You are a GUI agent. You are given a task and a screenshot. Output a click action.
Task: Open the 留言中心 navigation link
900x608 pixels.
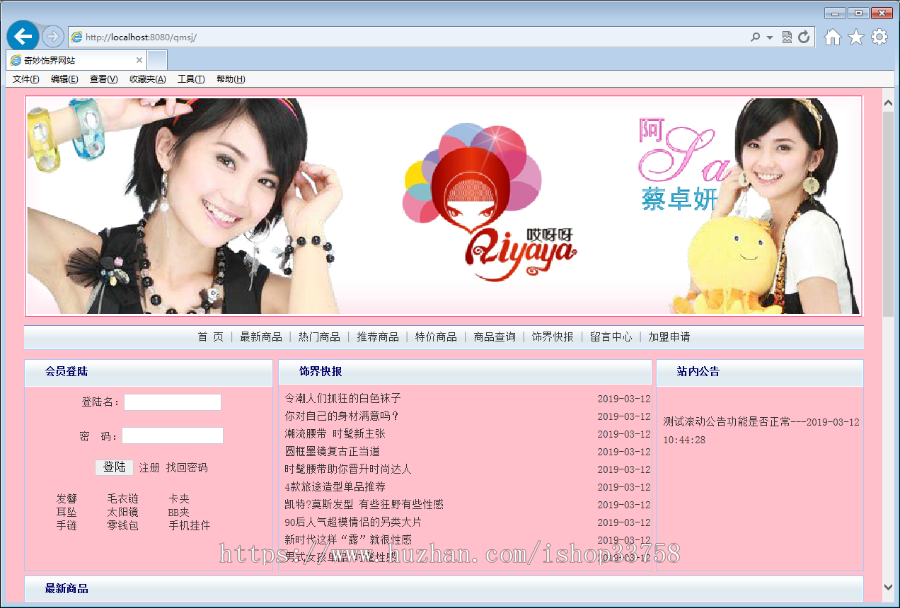coord(611,336)
